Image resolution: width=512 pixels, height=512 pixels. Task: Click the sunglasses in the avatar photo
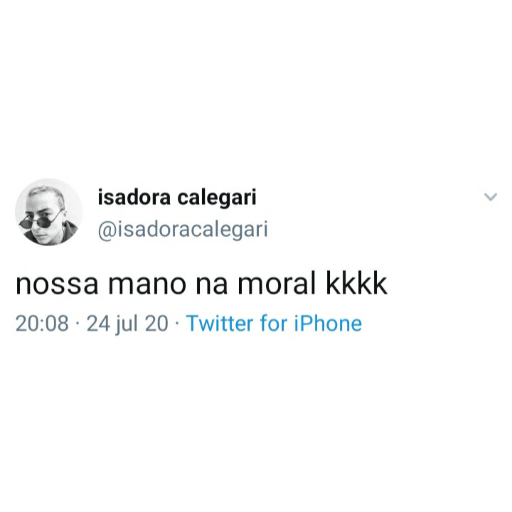38,221
